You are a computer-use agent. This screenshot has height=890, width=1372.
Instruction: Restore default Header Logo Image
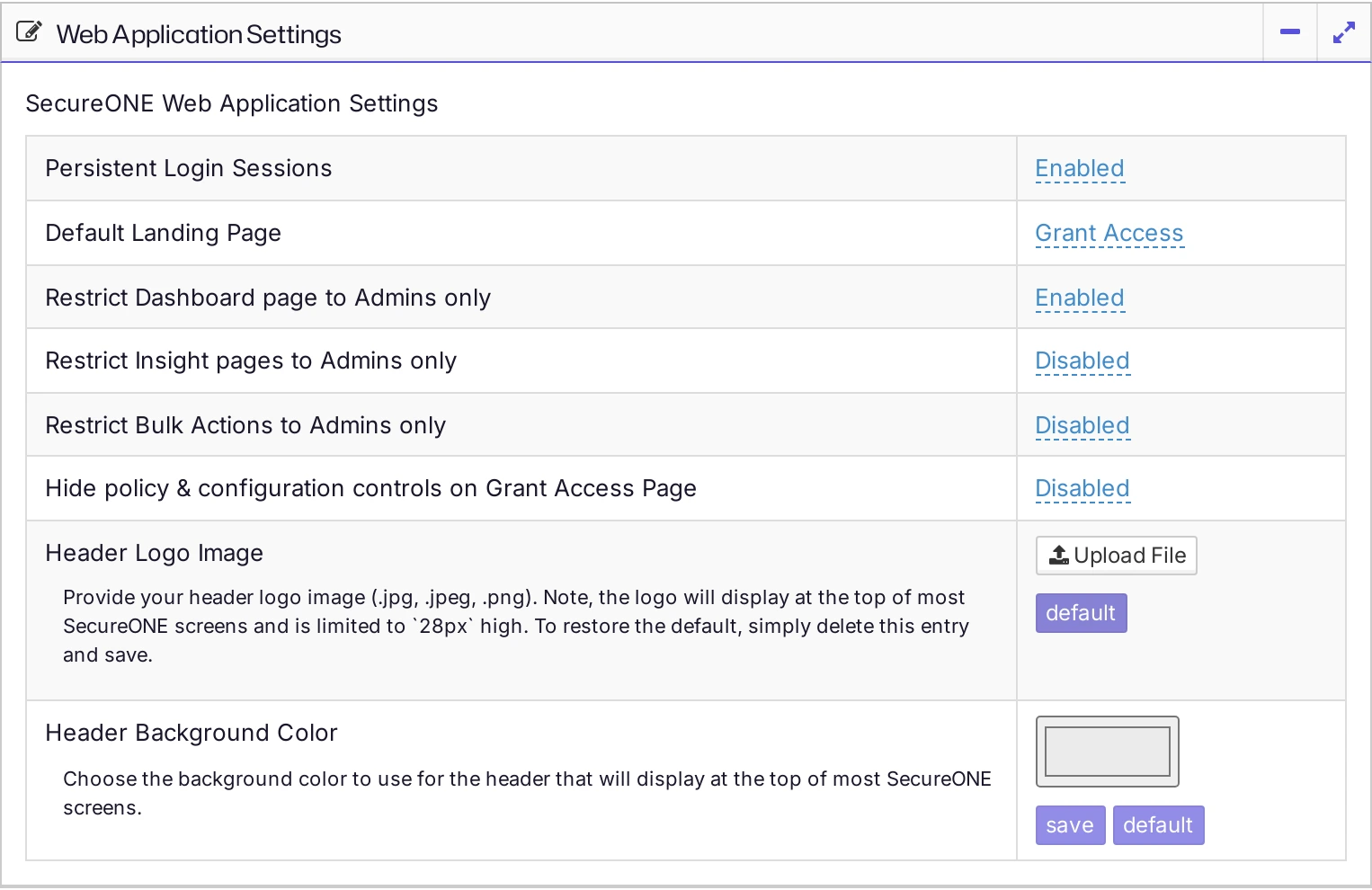(x=1081, y=613)
